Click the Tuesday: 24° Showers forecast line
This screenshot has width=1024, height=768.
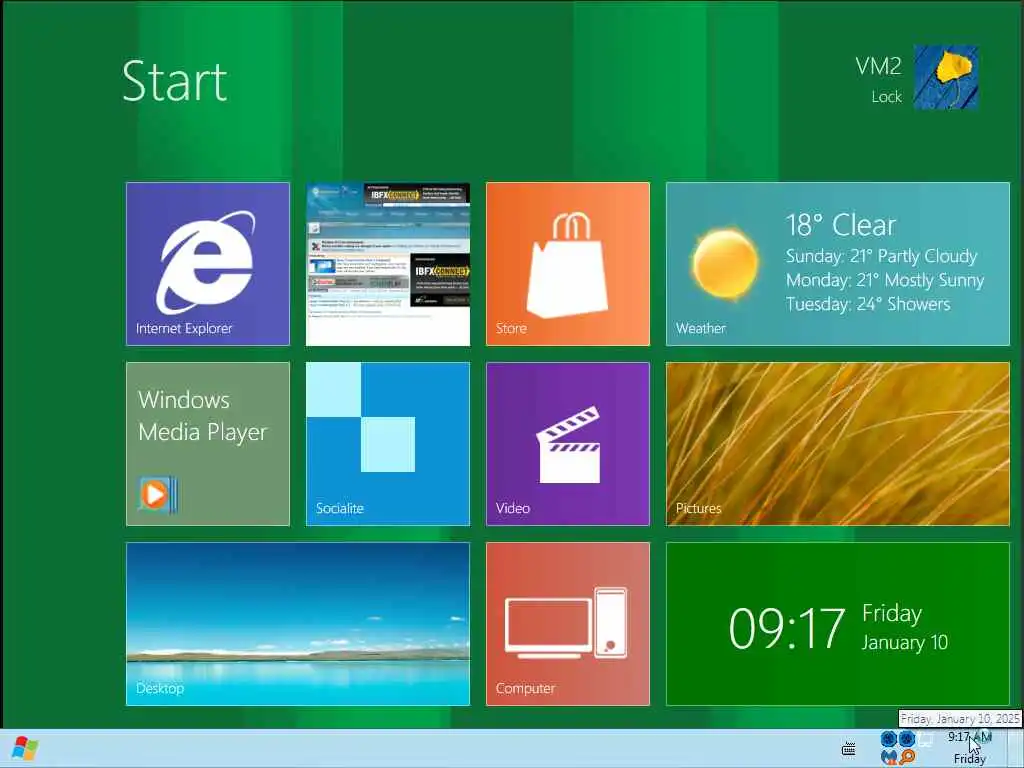tap(868, 304)
